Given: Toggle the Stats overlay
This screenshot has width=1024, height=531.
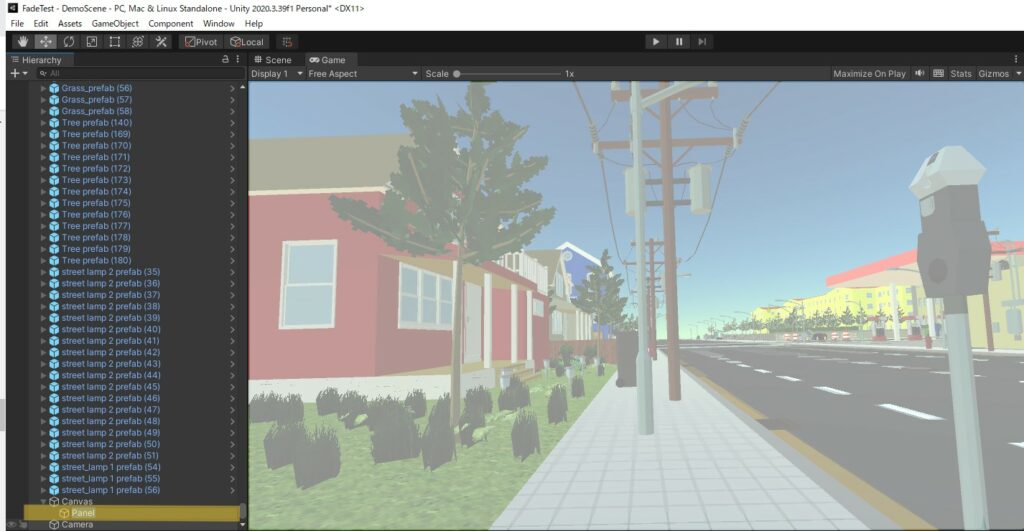Looking at the screenshot, I should 961,74.
